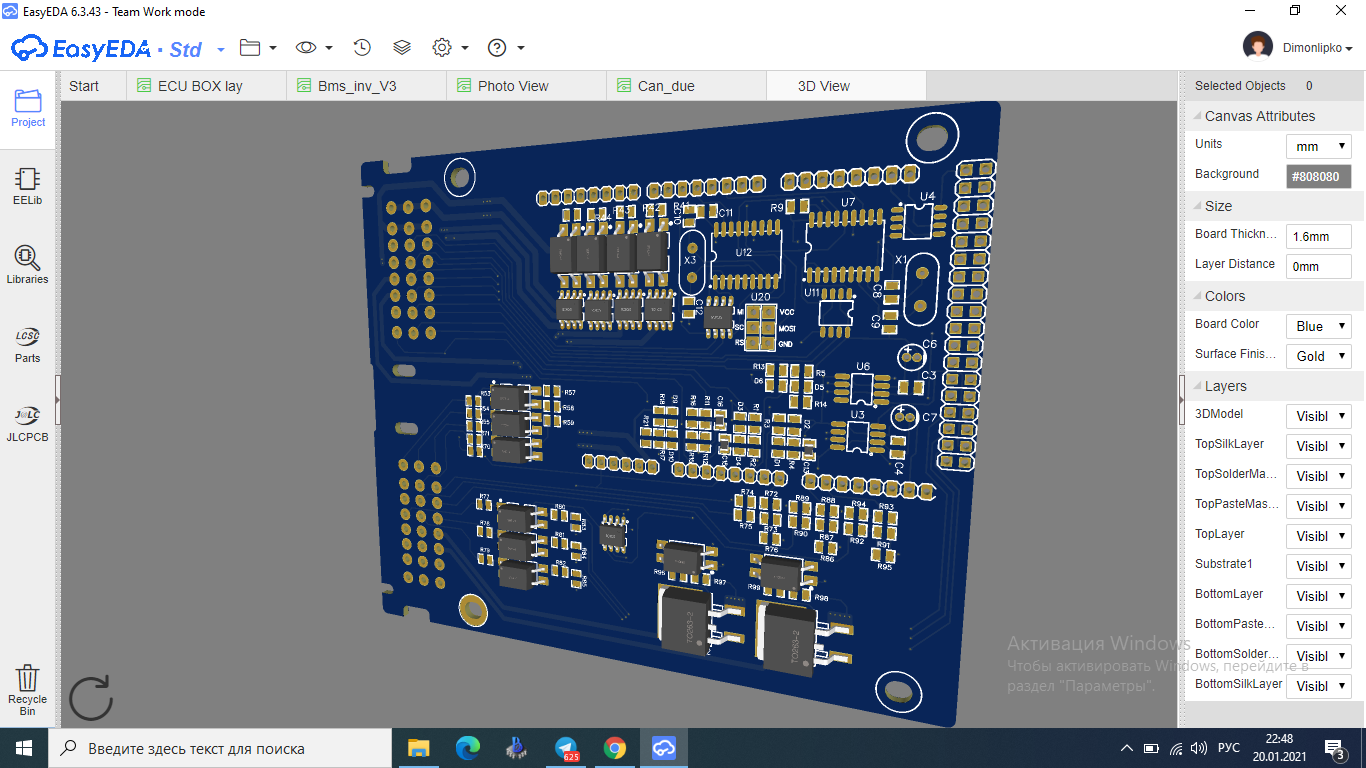Open the JLCPCB order icon
This screenshot has width=1366, height=768.
(x=27, y=423)
